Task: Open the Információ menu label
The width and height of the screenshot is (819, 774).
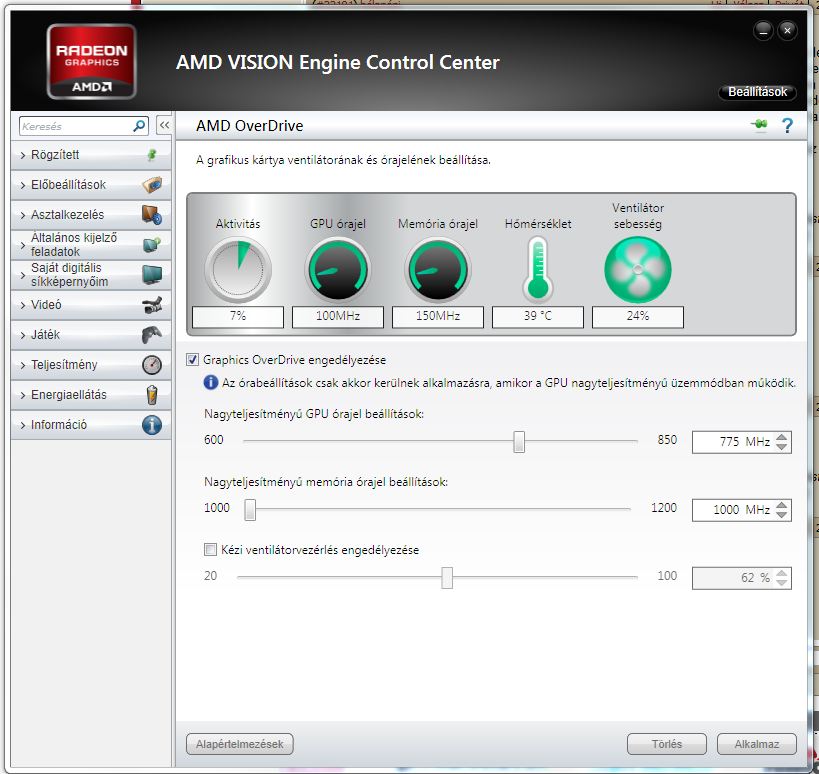Action: (59, 425)
